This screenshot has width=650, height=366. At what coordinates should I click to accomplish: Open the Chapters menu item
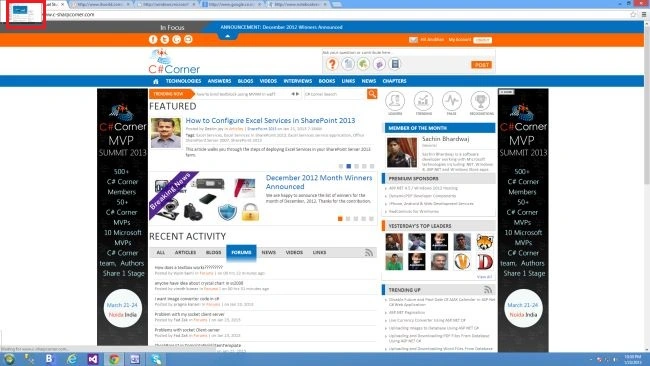click(x=394, y=81)
